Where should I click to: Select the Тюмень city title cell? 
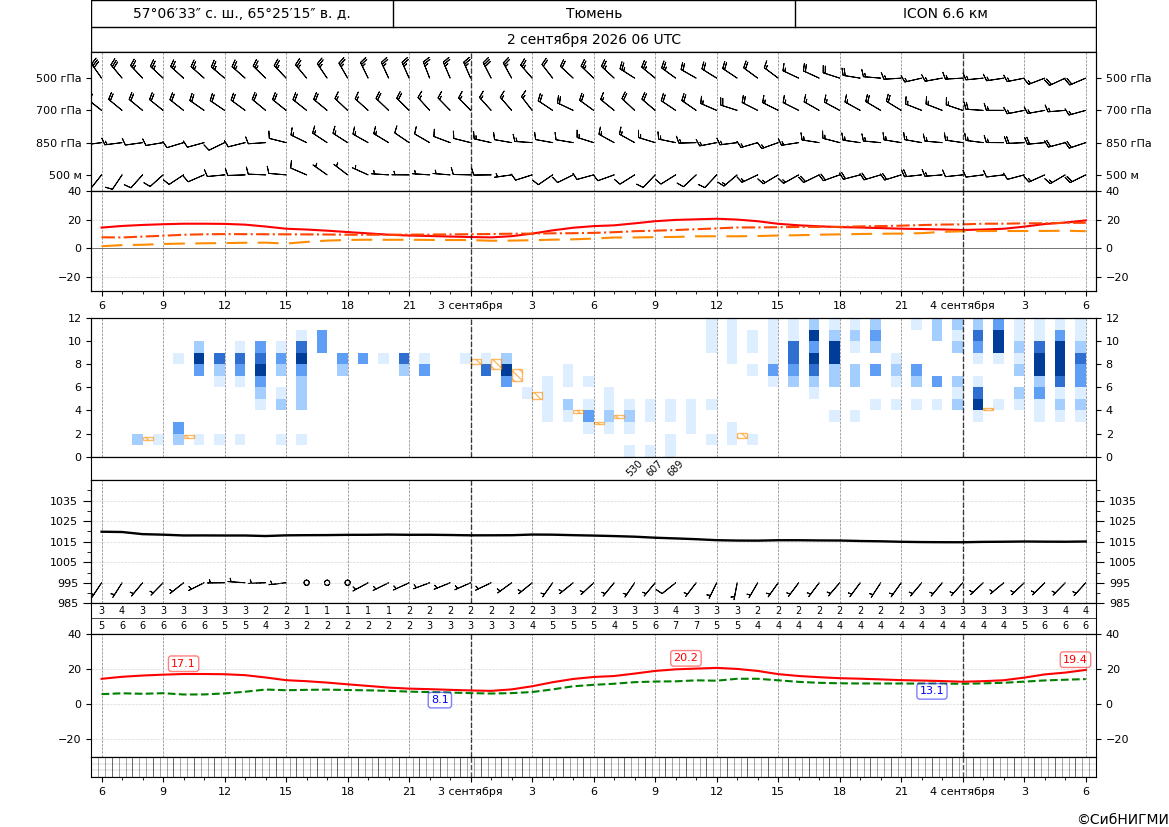[594, 13]
